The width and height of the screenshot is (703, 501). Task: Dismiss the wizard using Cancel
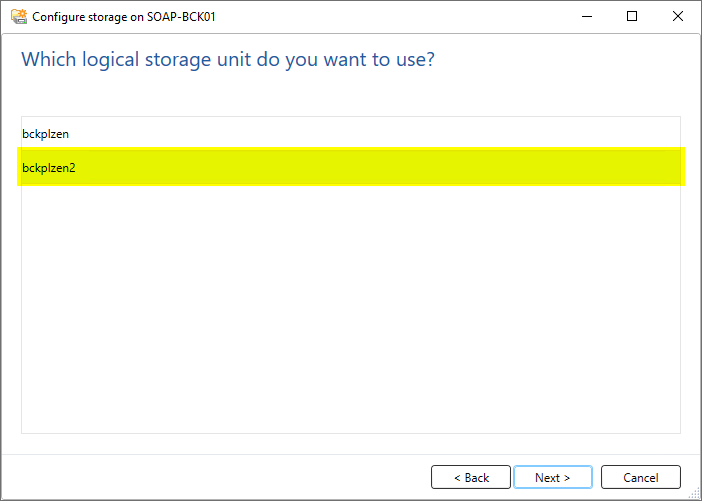pyautogui.click(x=641, y=478)
